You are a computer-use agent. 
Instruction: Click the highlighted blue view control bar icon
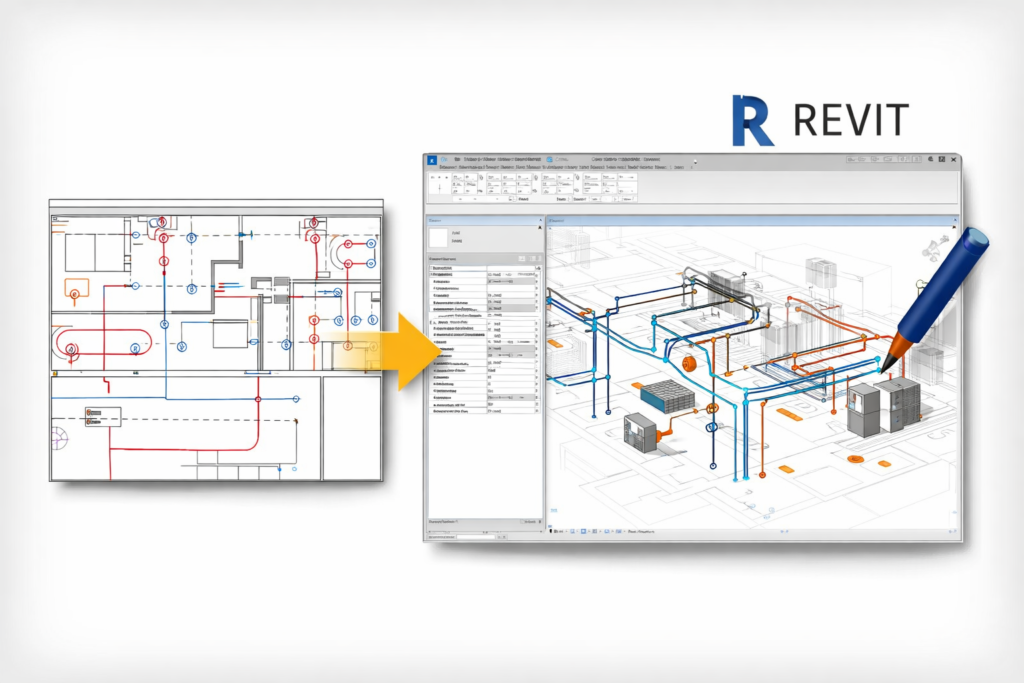point(582,533)
